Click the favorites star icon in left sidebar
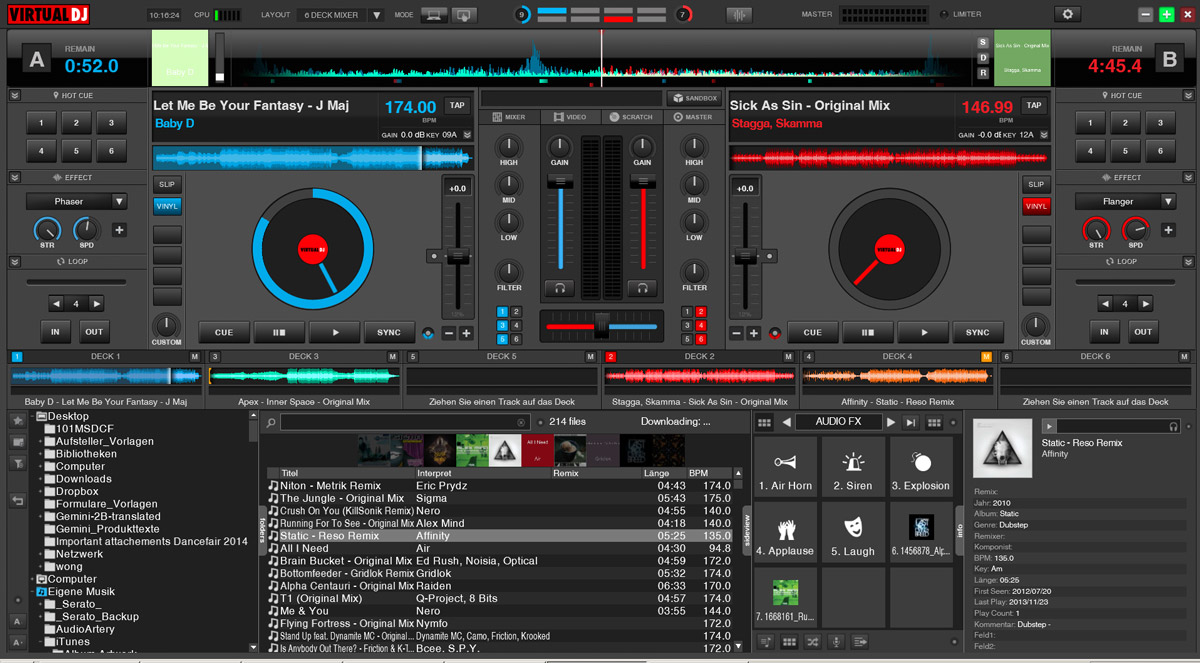Image resolution: width=1200 pixels, height=663 pixels. [17, 420]
